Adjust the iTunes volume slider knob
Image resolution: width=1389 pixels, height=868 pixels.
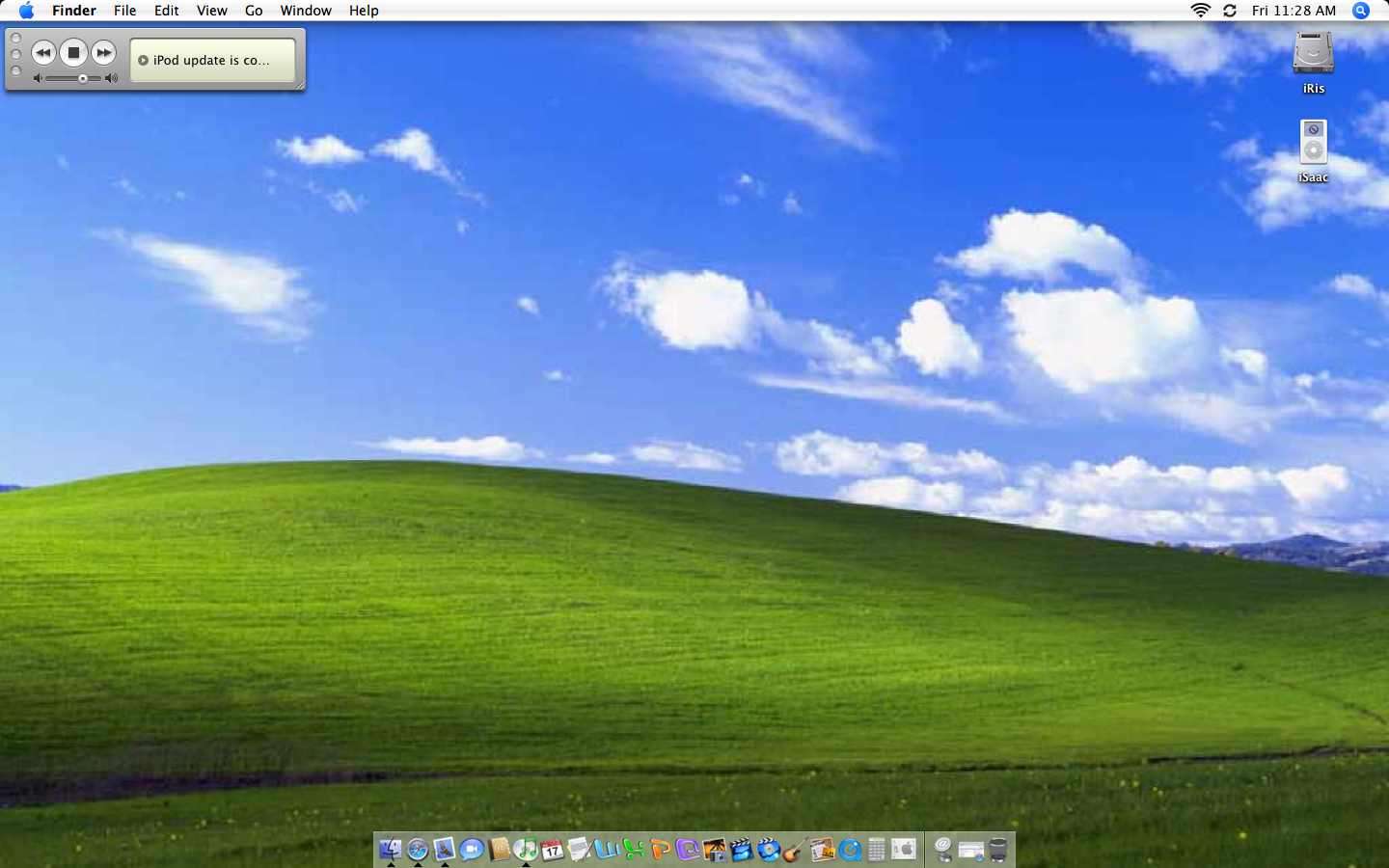83,78
